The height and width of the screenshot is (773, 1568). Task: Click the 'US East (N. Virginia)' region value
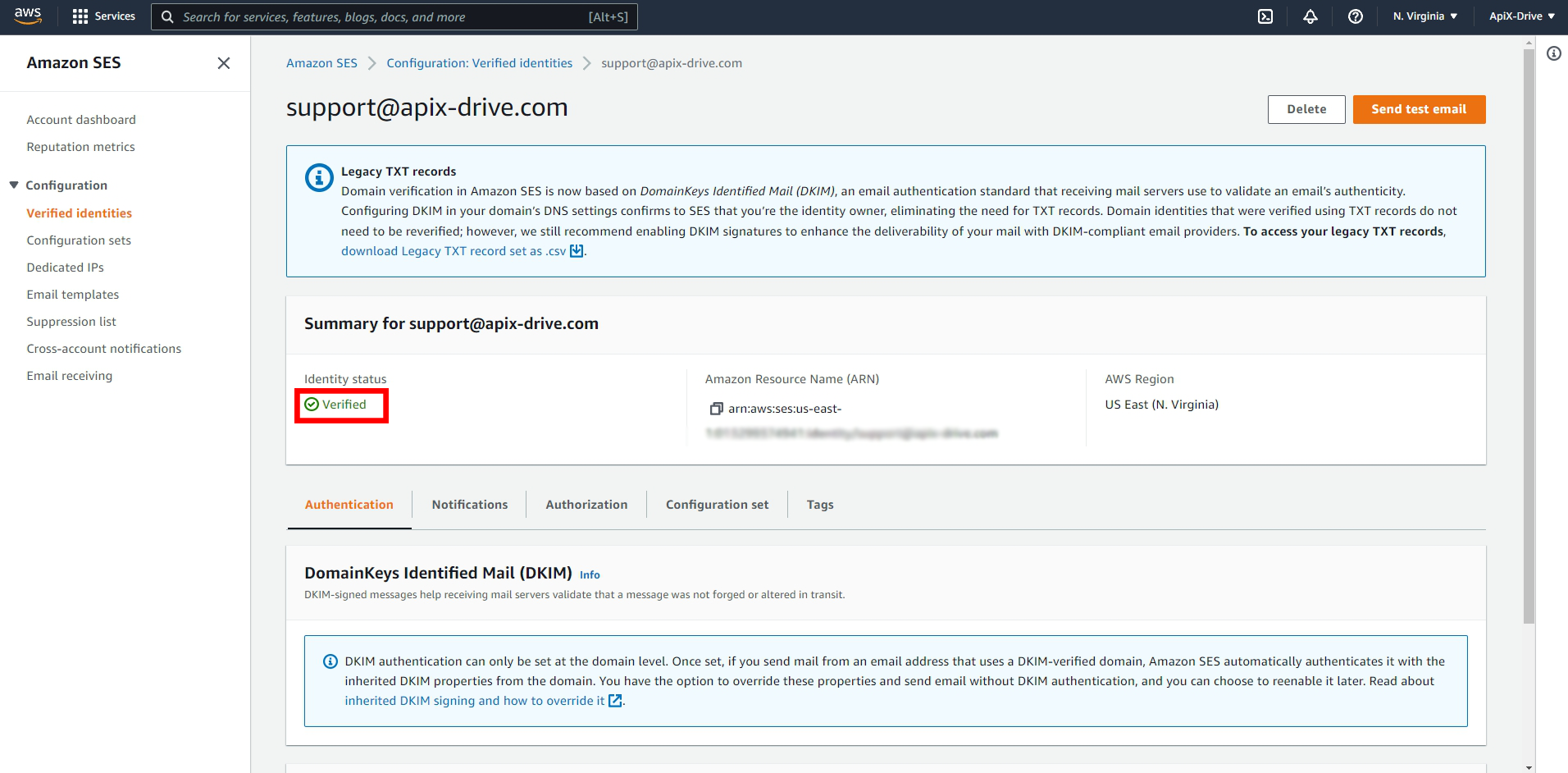(x=1161, y=405)
